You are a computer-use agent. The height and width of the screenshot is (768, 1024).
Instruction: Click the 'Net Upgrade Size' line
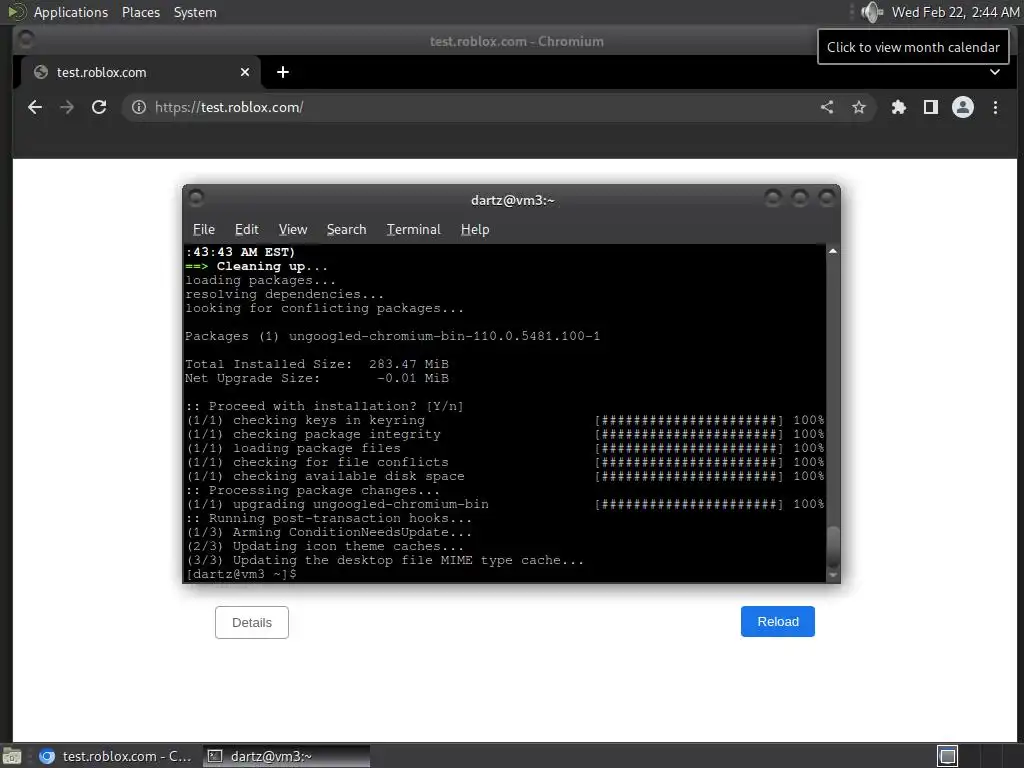point(317,378)
